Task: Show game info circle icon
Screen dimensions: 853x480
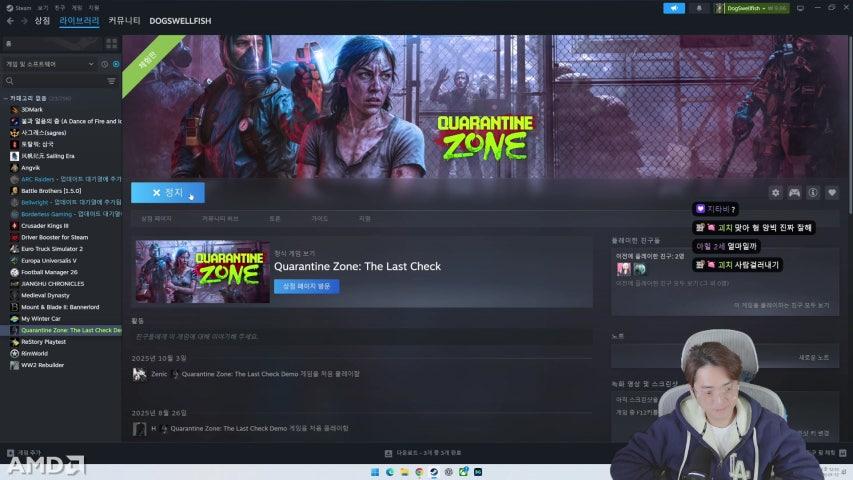Action: point(813,193)
